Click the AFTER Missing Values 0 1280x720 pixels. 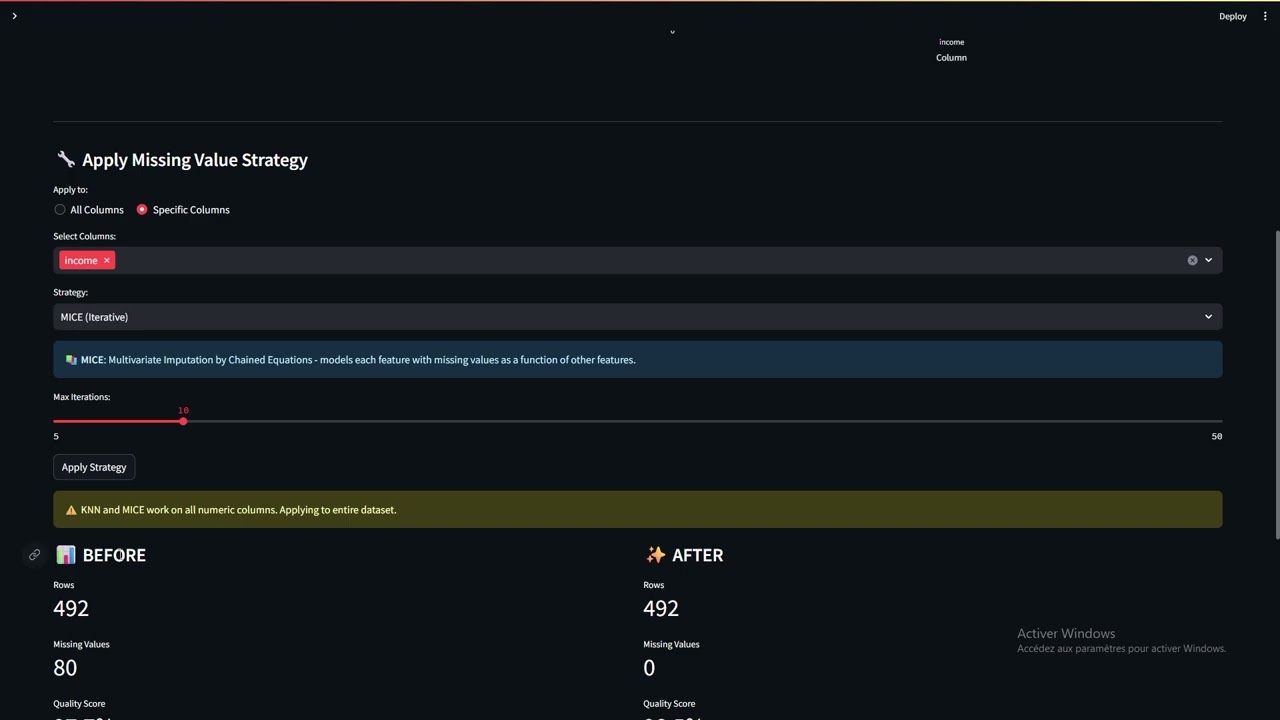pyautogui.click(x=649, y=667)
